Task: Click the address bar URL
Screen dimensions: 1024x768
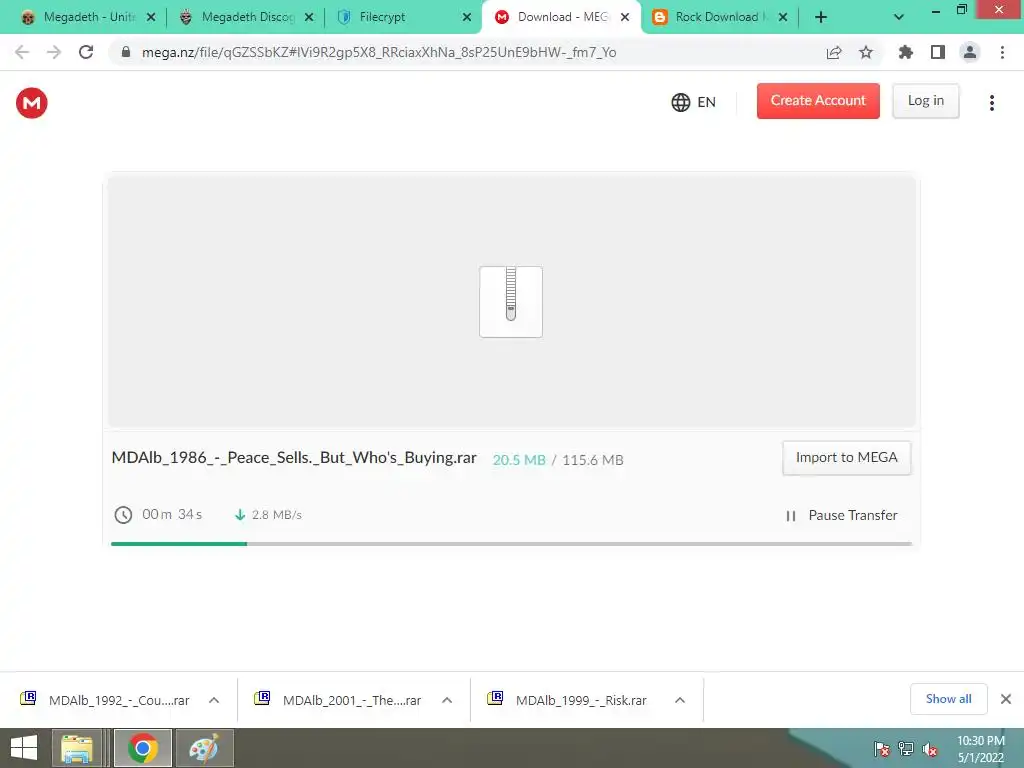Action: point(379,52)
